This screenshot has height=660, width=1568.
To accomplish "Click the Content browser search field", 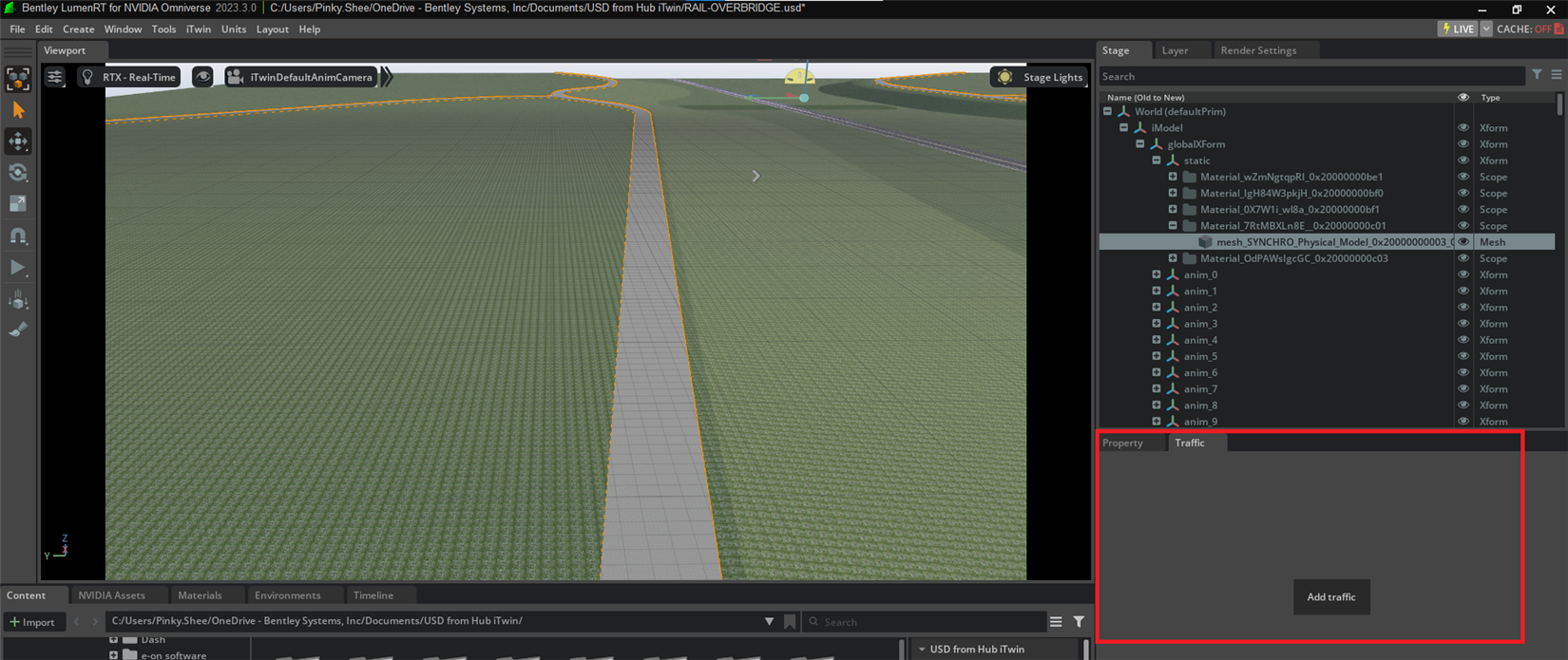I will click(924, 622).
